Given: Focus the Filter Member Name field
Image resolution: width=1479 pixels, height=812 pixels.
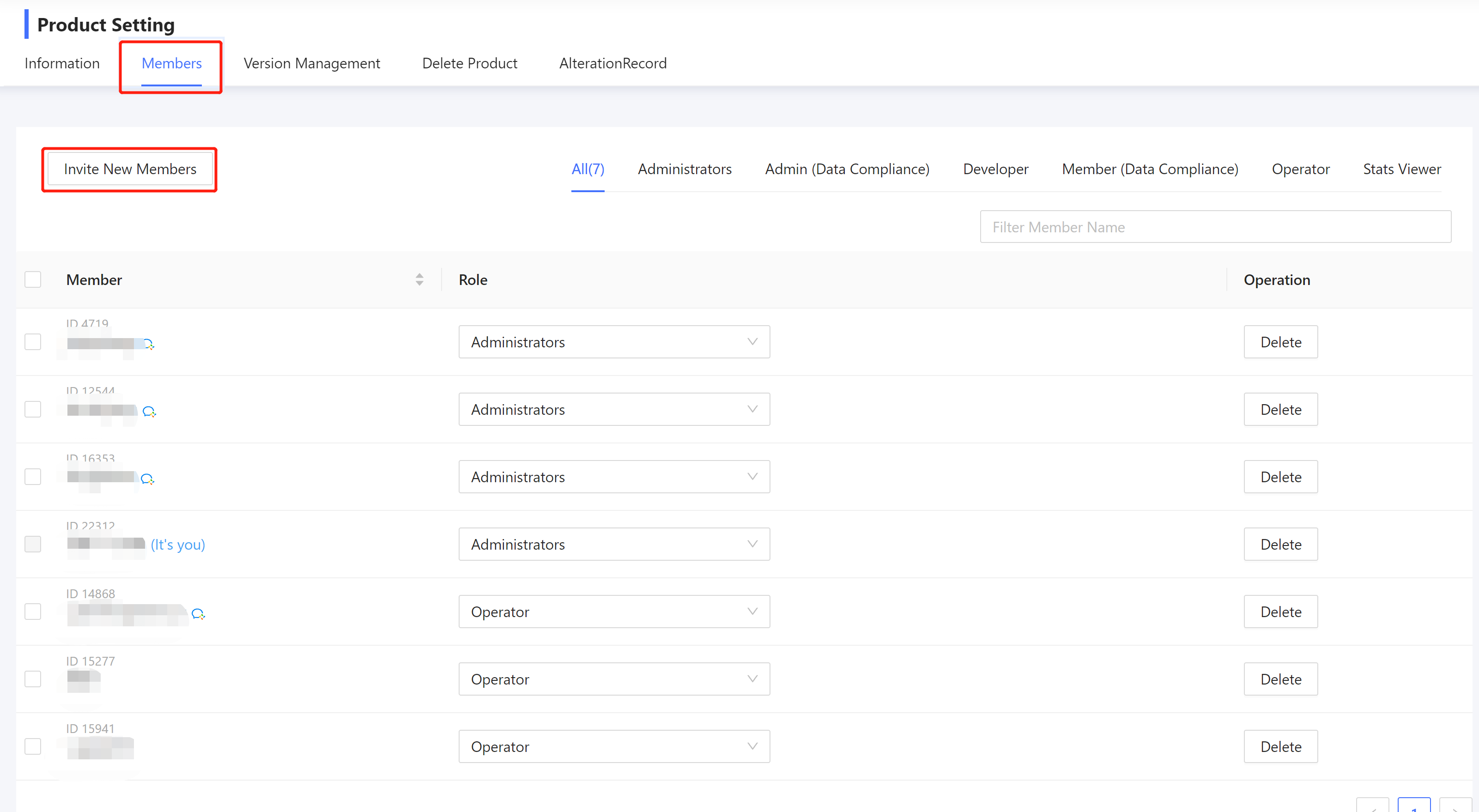Looking at the screenshot, I should (x=1215, y=227).
